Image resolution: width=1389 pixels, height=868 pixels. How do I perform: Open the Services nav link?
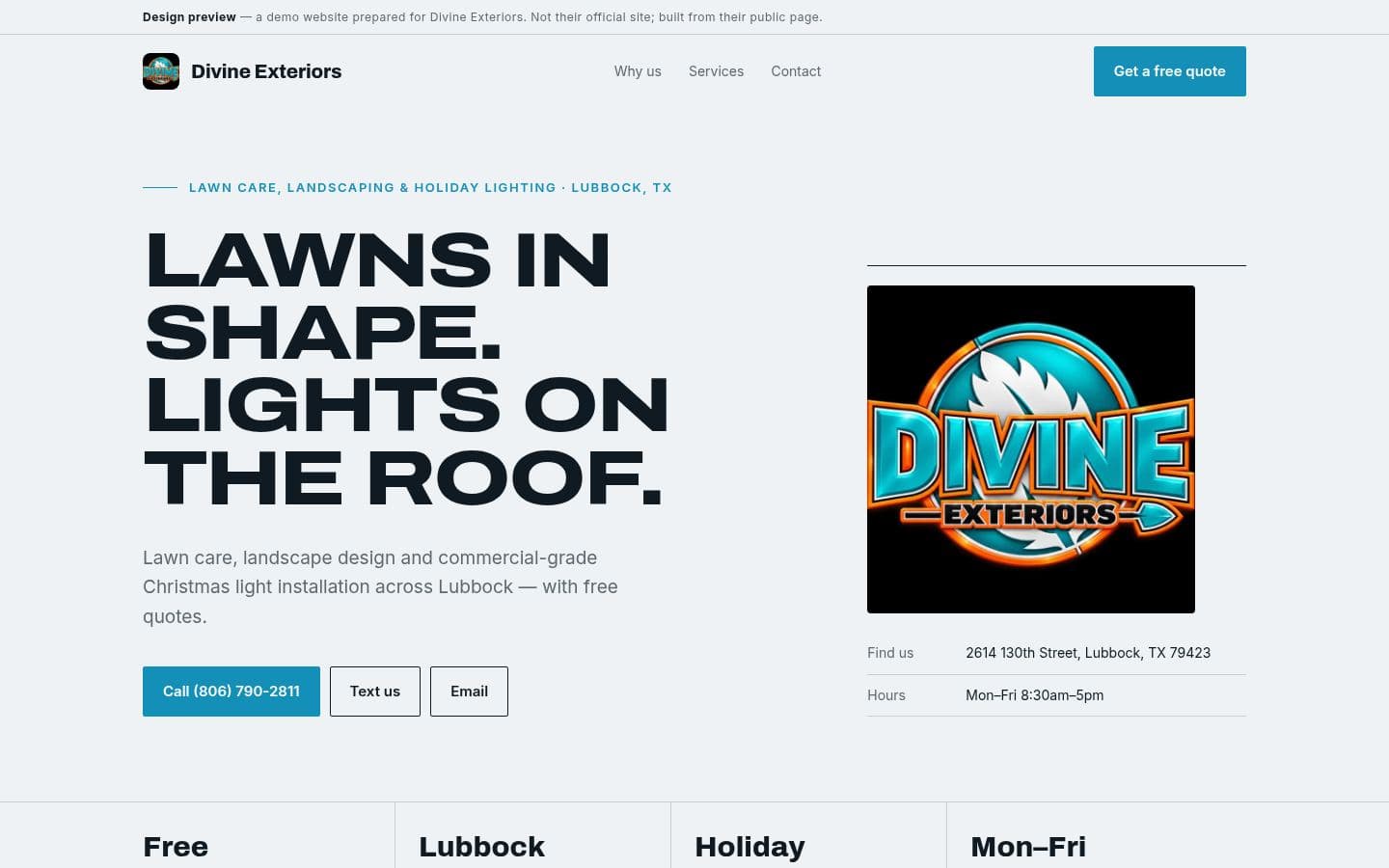click(x=716, y=71)
